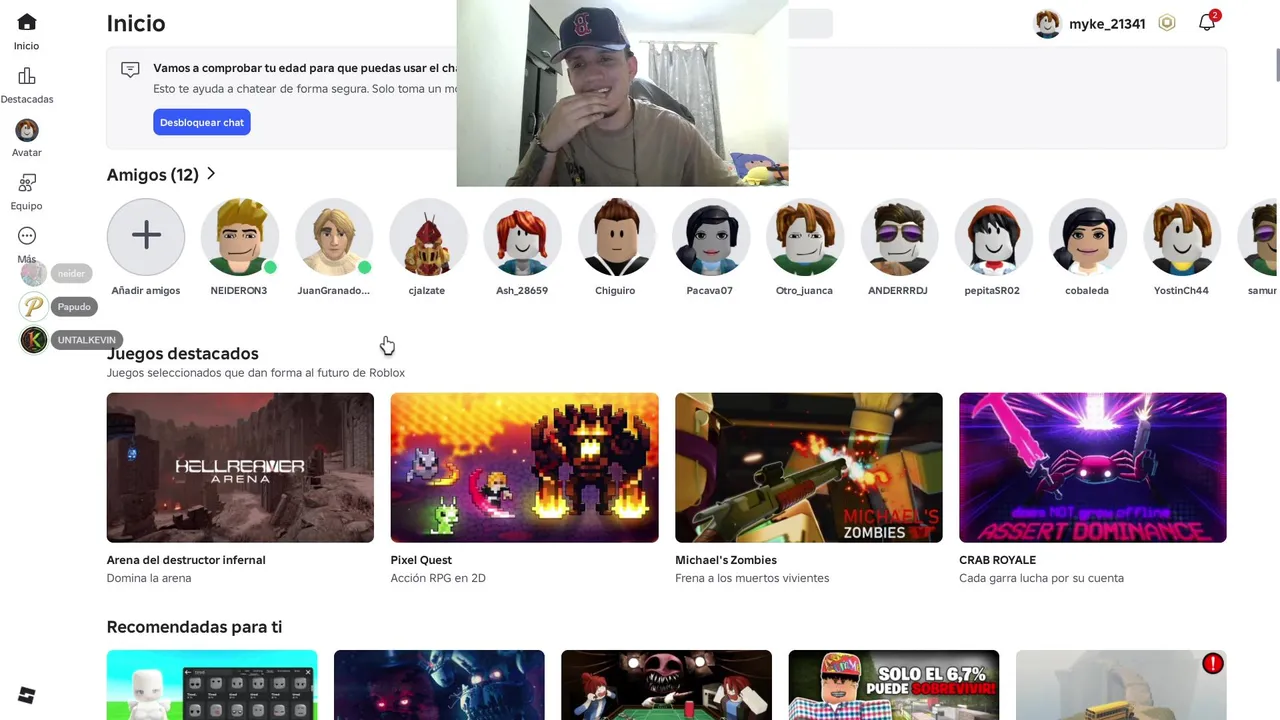The image size is (1280, 720).
Task: Open Michael's Zombies title link
Action: click(726, 560)
